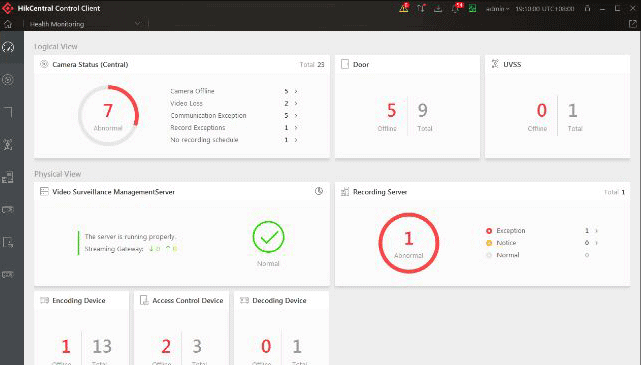Expand Communication Exception row arrow
Screen dimensions: 641x365
tap(296, 116)
